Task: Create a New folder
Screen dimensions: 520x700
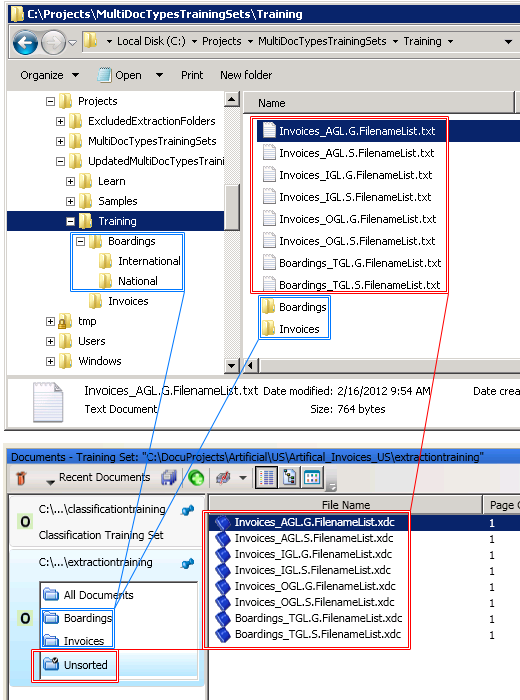Action: [x=246, y=75]
